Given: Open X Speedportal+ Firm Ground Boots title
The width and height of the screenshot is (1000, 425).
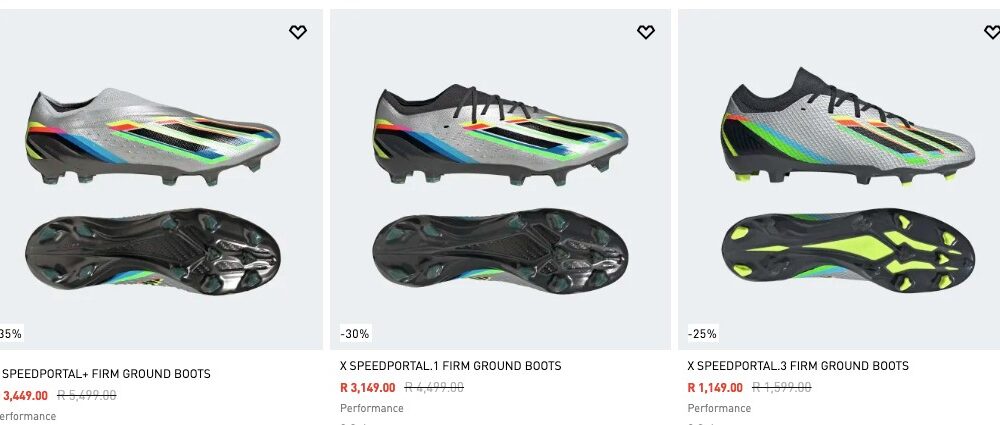Looking at the screenshot, I should 106,374.
